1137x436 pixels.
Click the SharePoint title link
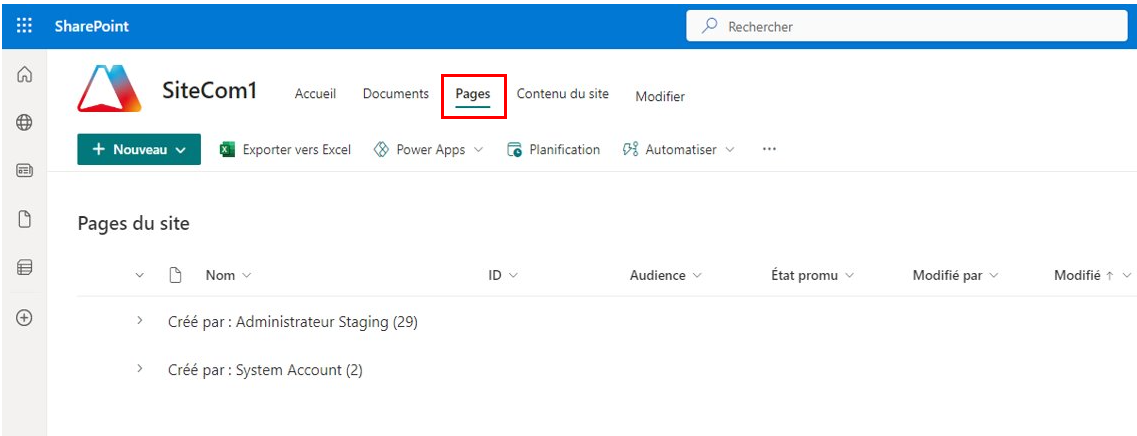pos(91,26)
